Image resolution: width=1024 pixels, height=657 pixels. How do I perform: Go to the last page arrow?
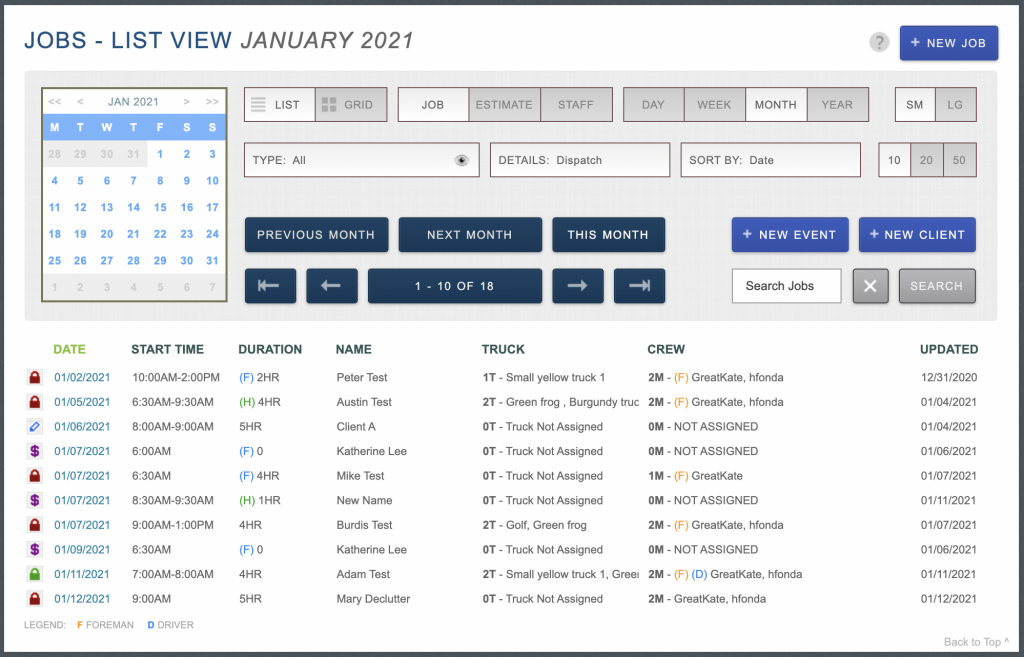(x=639, y=286)
